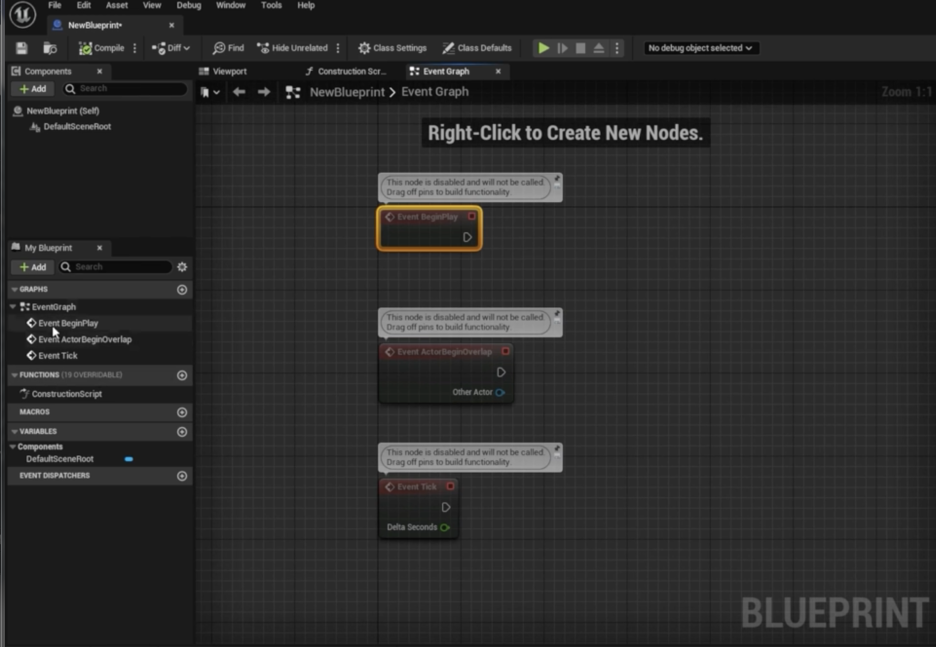This screenshot has height=647, width=936.
Task: Open the Edit menu
Action: [x=84, y=5]
